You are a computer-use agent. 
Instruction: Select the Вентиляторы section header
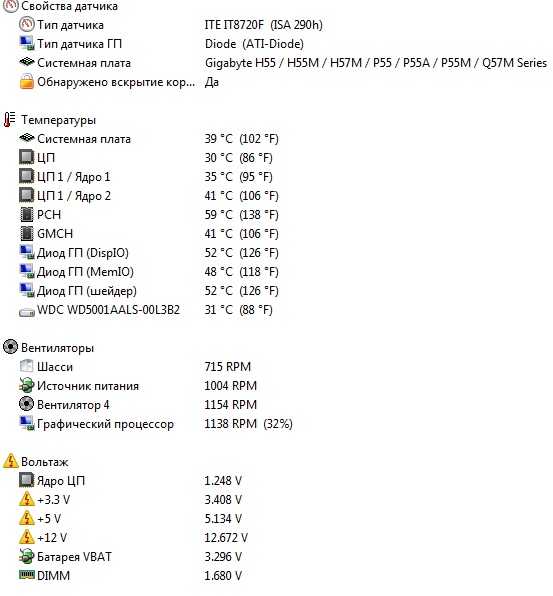pos(57,348)
